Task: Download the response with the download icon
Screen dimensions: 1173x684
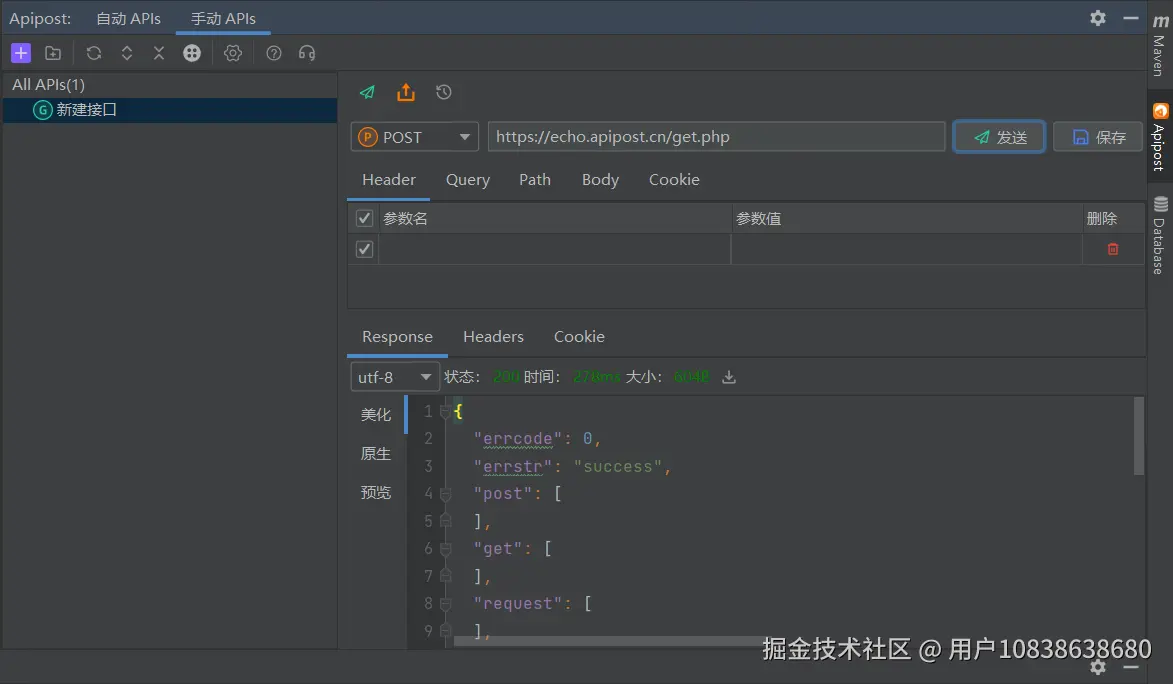Action: tap(729, 377)
